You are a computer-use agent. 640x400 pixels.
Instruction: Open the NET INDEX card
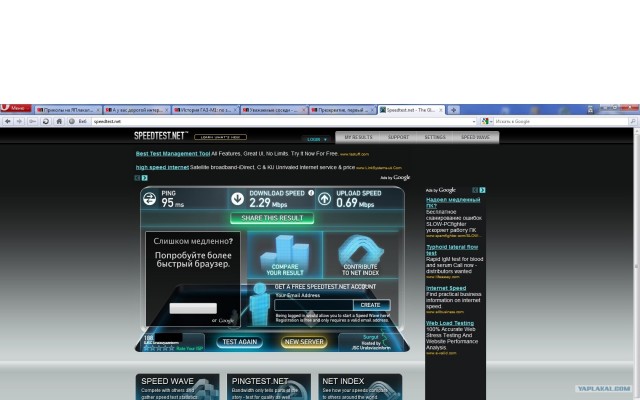point(360,387)
